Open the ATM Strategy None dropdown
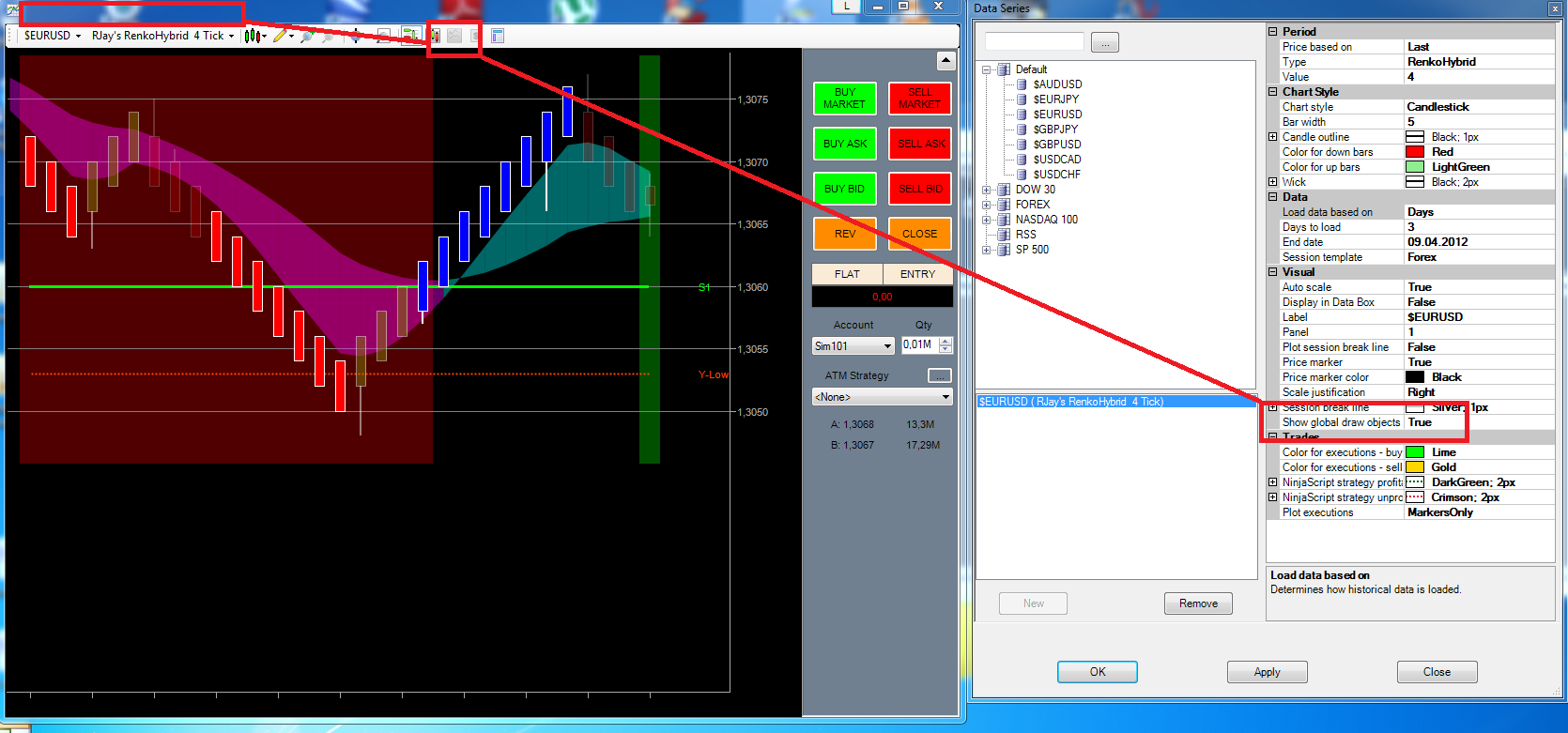The image size is (1568, 733). point(883,397)
